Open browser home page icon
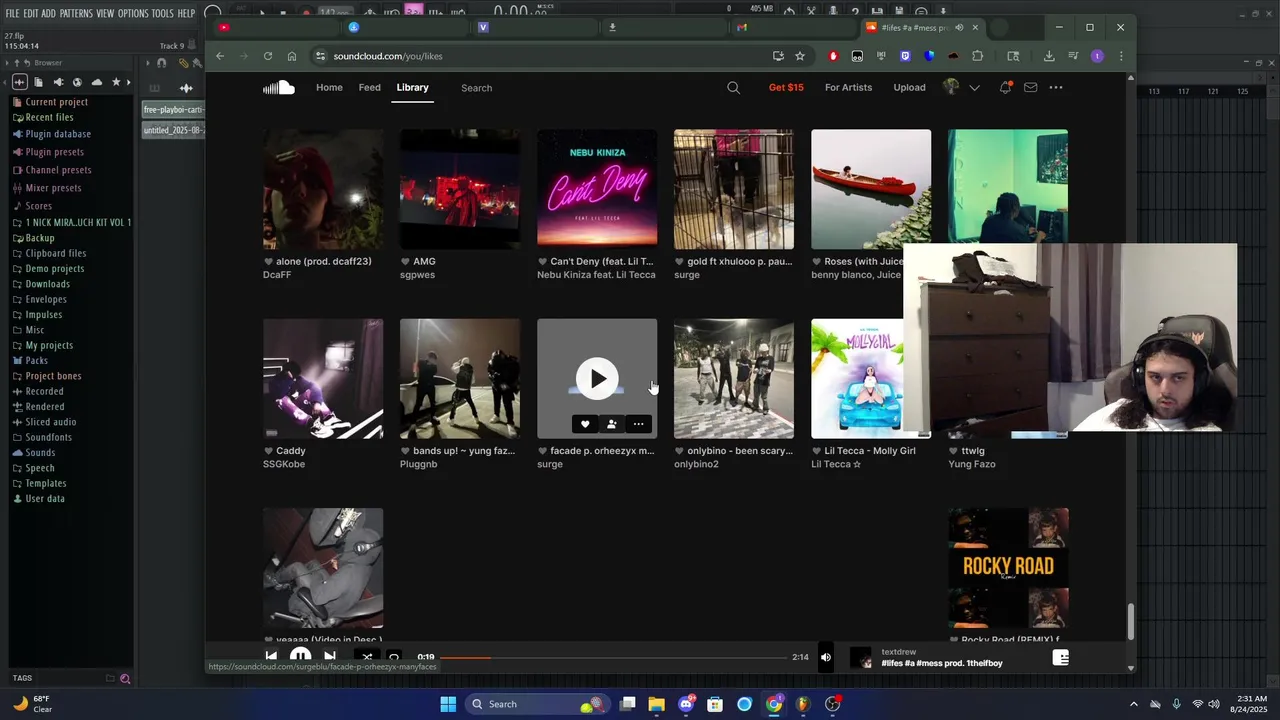The width and height of the screenshot is (1280, 720). click(x=292, y=56)
